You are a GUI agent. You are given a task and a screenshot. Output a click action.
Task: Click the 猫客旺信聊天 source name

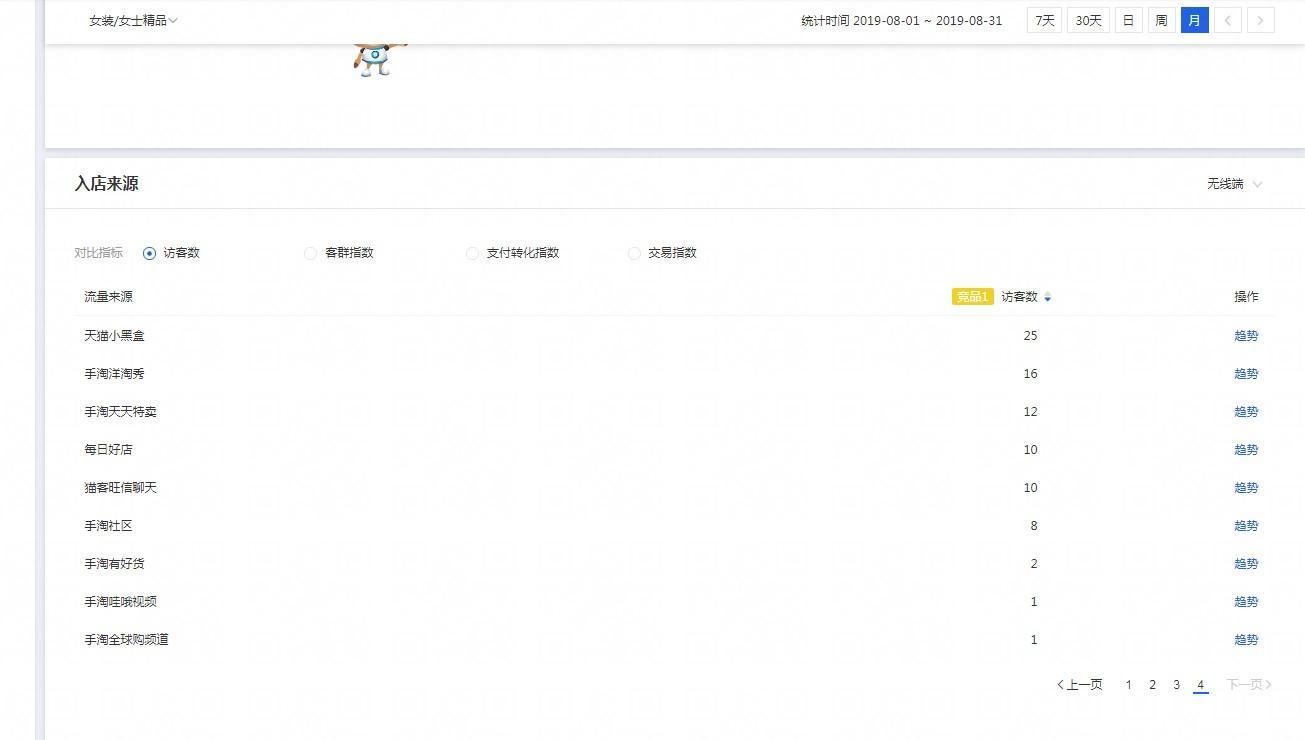120,488
